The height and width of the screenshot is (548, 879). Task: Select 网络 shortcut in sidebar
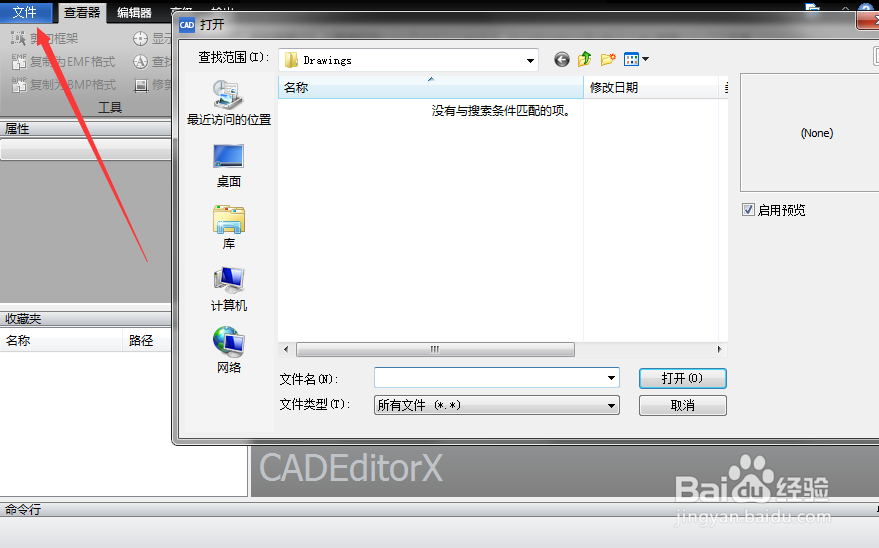pyautogui.click(x=228, y=351)
